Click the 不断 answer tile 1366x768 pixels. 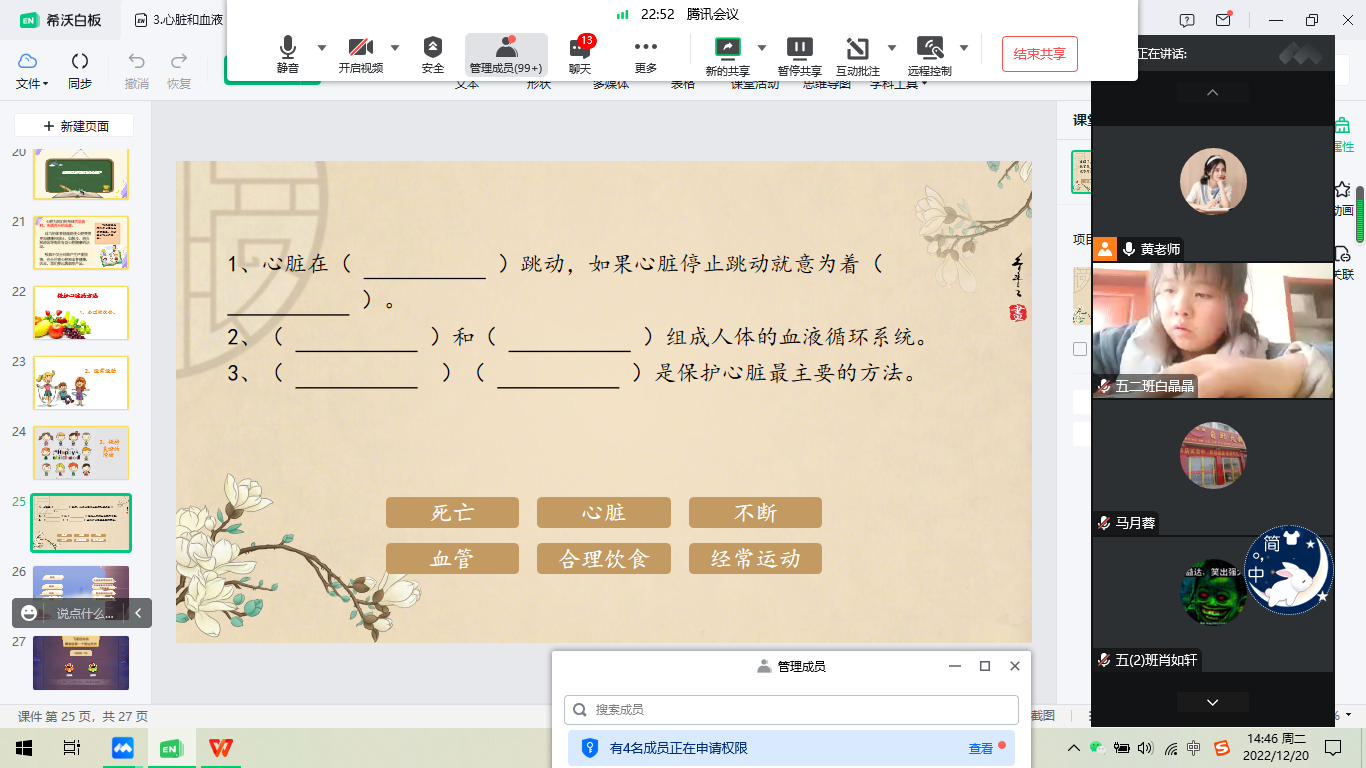(755, 513)
